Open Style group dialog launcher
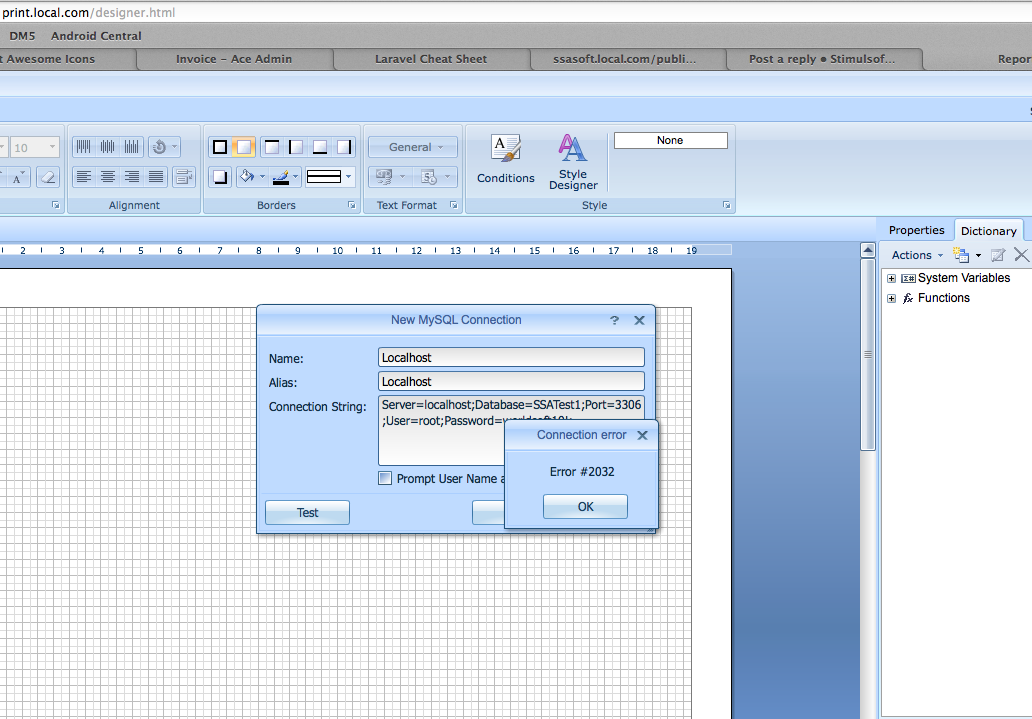Screen dimensions: 1032x719 pyautogui.click(x=727, y=205)
